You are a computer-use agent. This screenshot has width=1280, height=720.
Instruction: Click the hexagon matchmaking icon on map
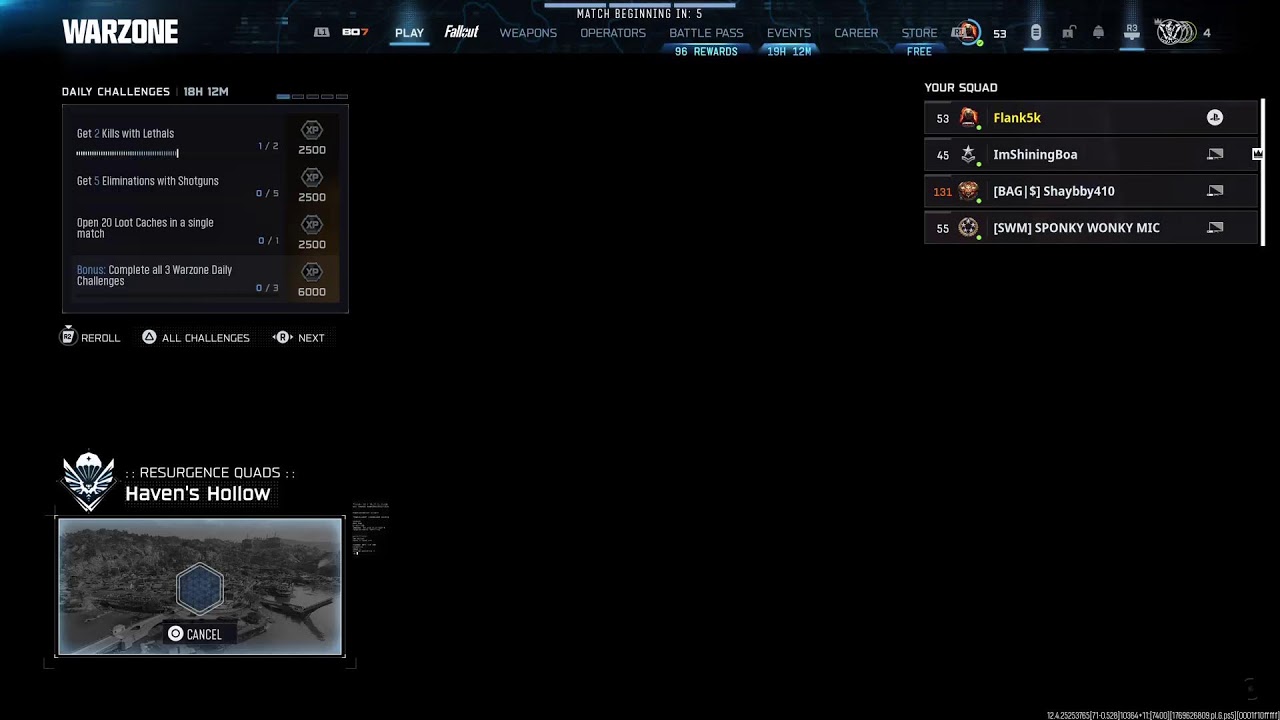(x=199, y=588)
